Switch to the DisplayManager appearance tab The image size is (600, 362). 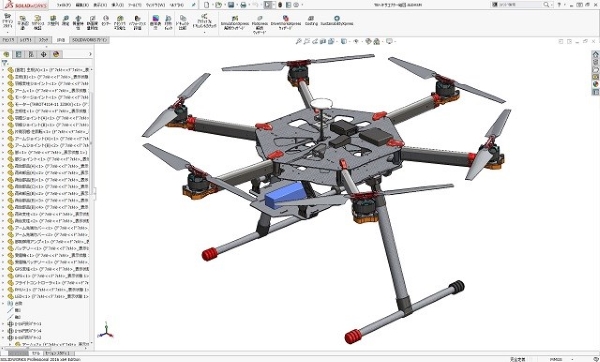(x=56, y=54)
